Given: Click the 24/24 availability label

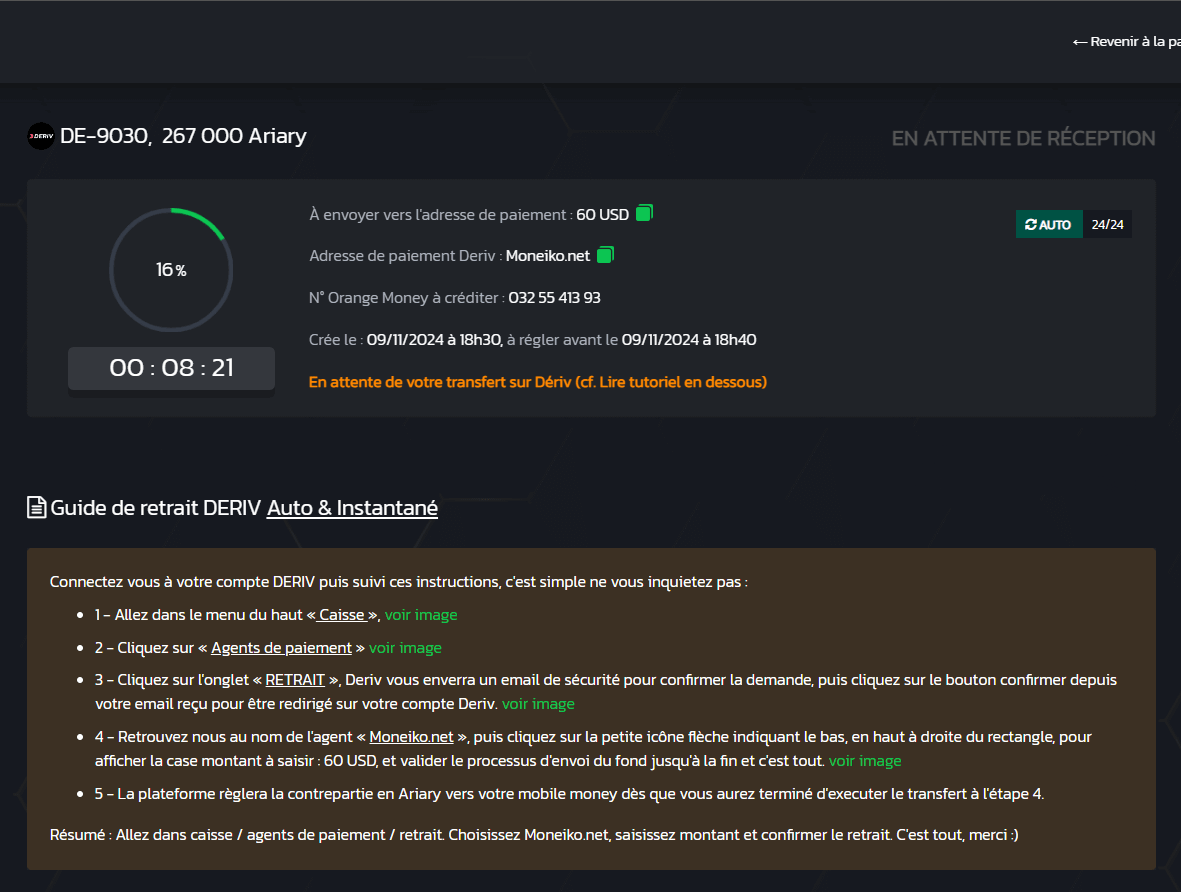Looking at the screenshot, I should [x=1107, y=225].
